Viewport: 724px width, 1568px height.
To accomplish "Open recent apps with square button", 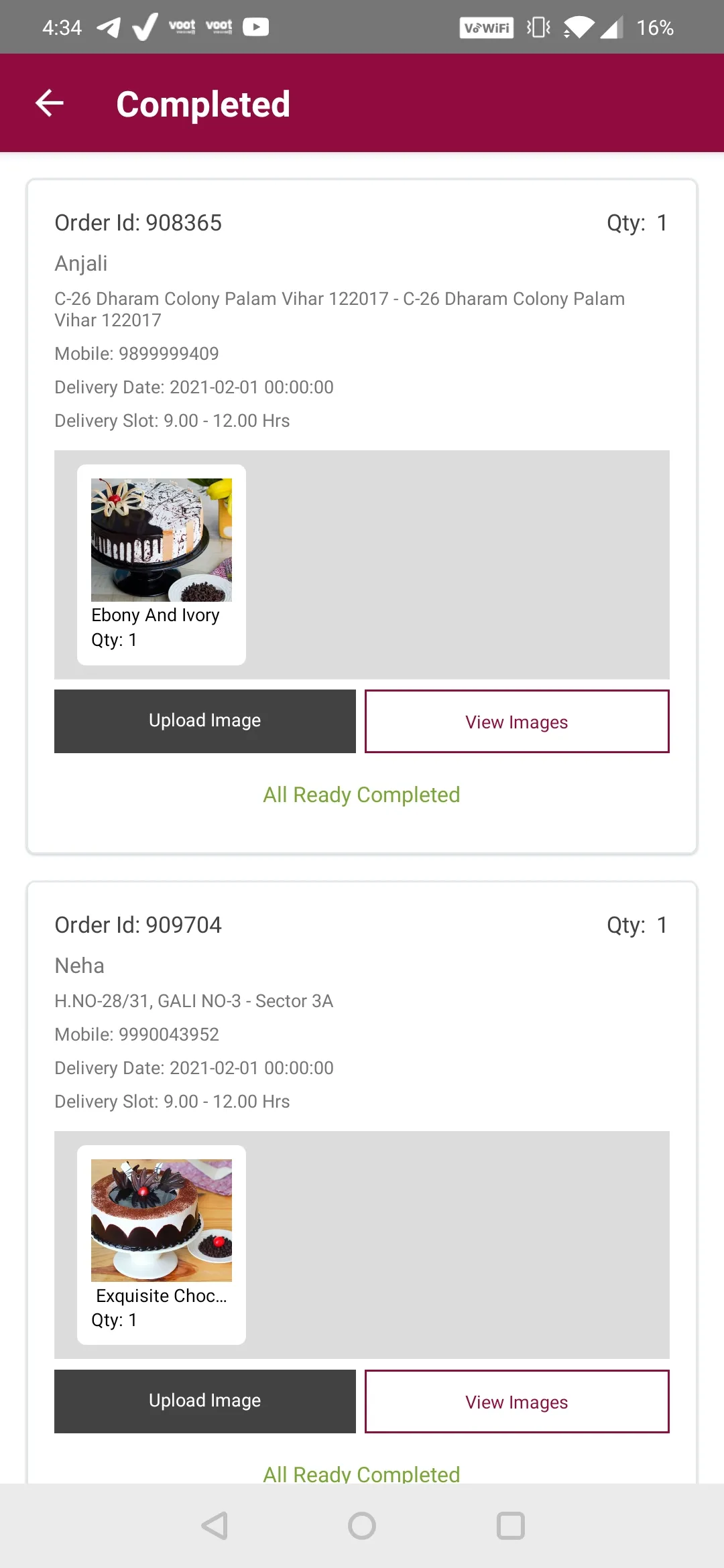I will click(x=510, y=1526).
